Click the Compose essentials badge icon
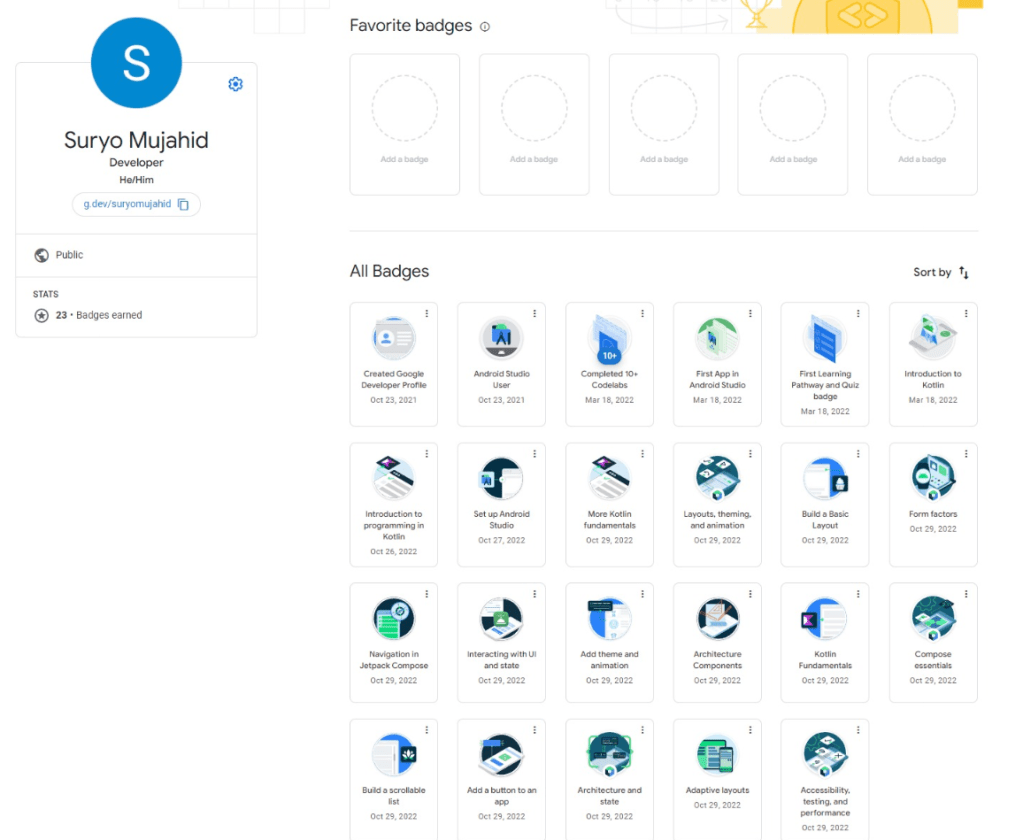 (x=932, y=619)
